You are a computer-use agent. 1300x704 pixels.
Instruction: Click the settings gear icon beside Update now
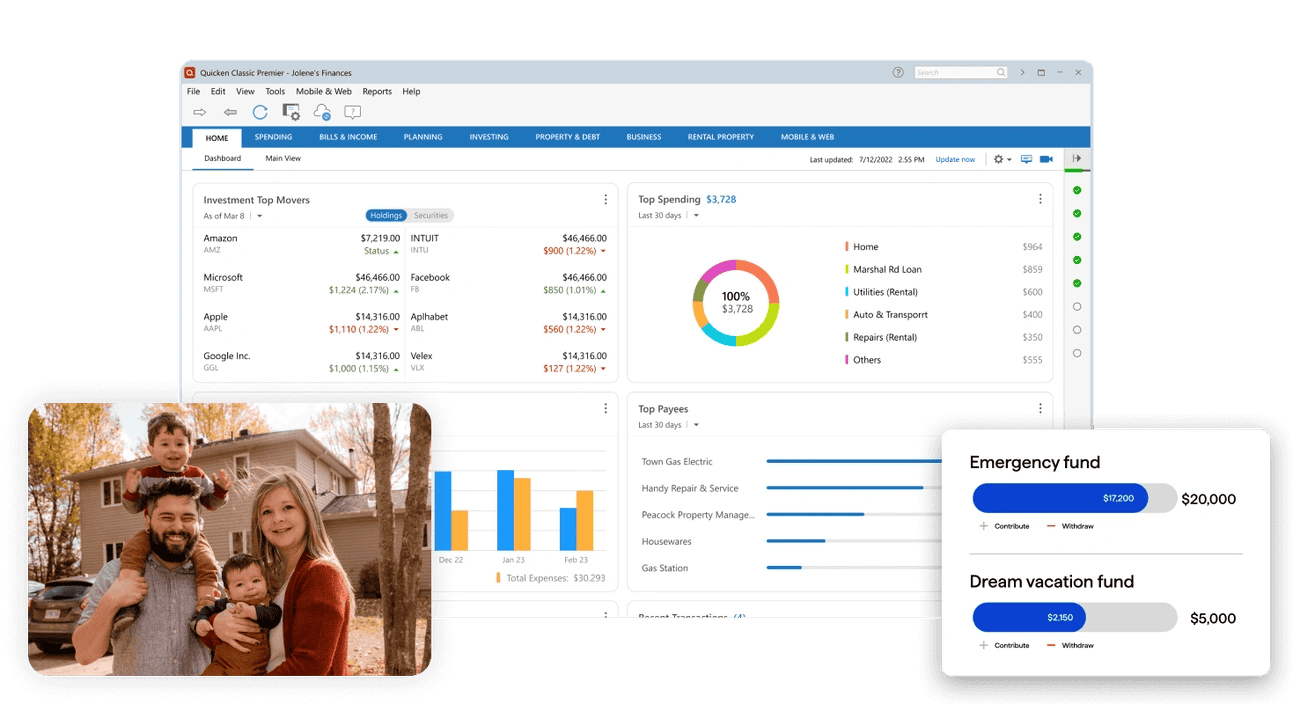pos(998,159)
